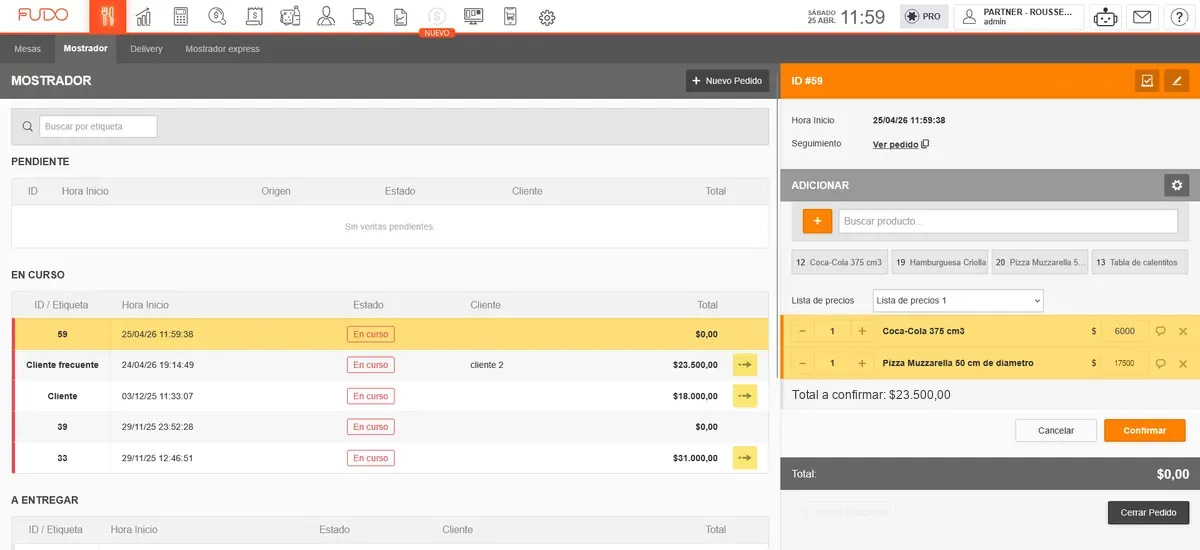Click the Cancelar button
1200x550 pixels.
[1056, 430]
